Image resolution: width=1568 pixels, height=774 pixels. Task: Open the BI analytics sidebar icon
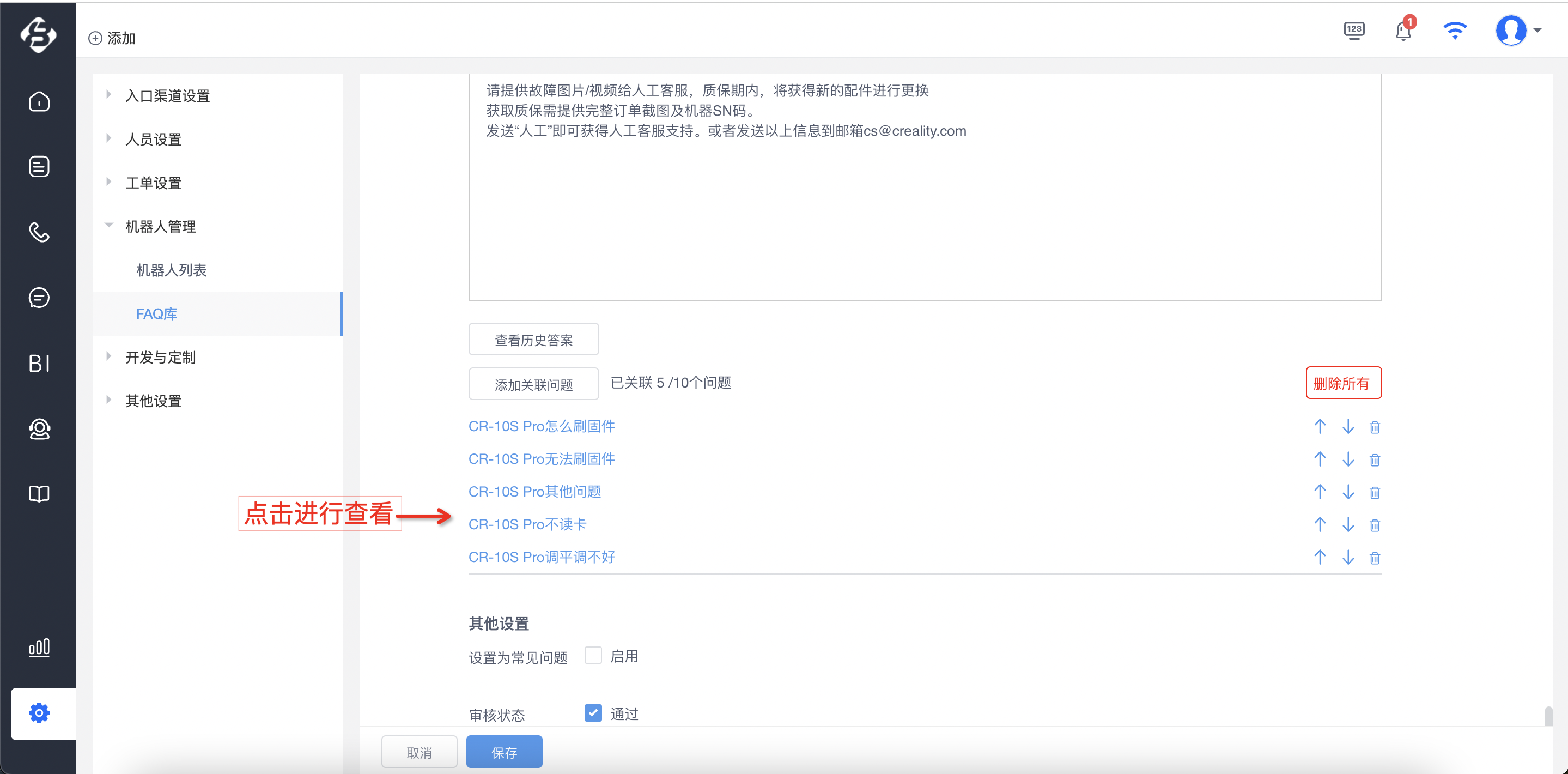(39, 364)
